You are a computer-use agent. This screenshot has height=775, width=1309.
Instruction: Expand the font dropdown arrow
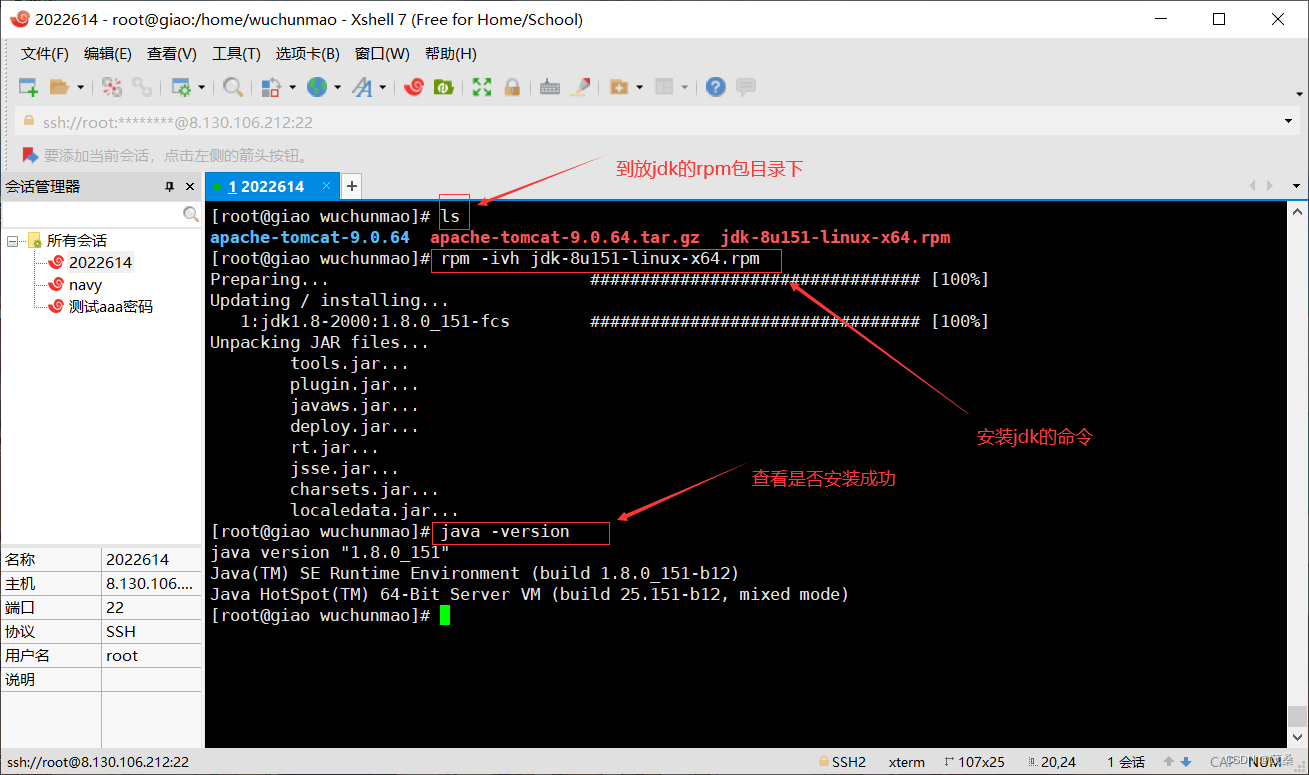pyautogui.click(x=383, y=88)
